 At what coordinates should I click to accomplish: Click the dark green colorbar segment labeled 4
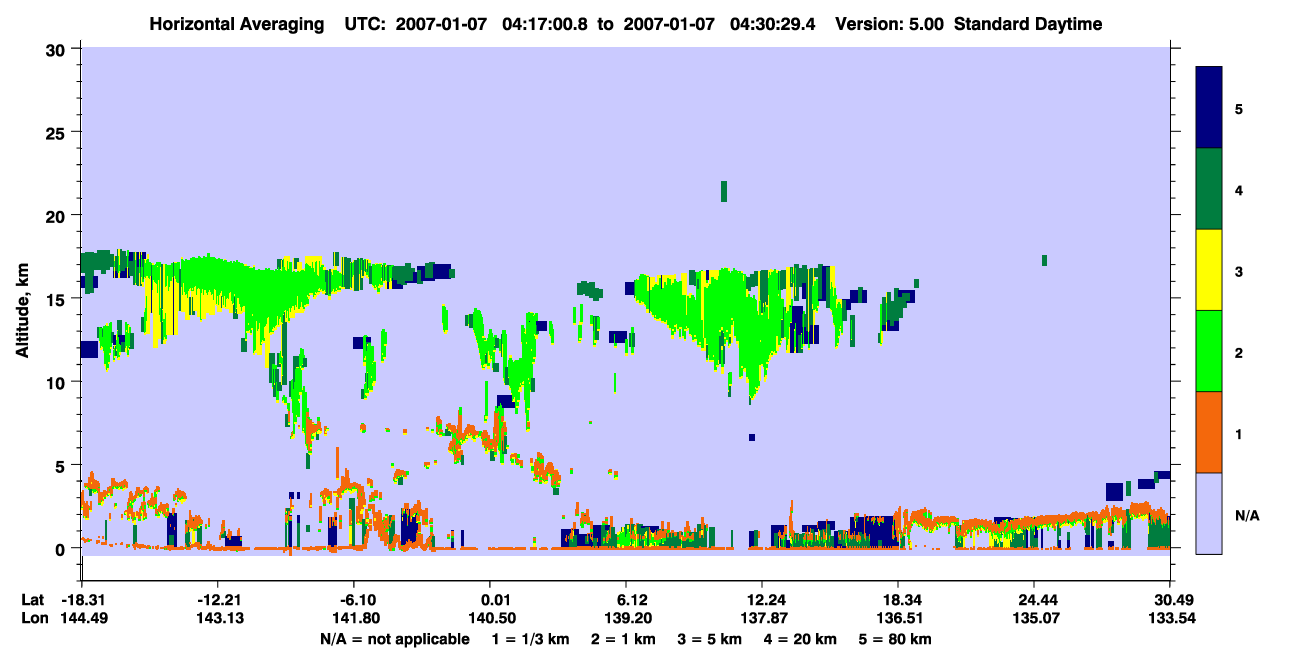[x=1209, y=188]
